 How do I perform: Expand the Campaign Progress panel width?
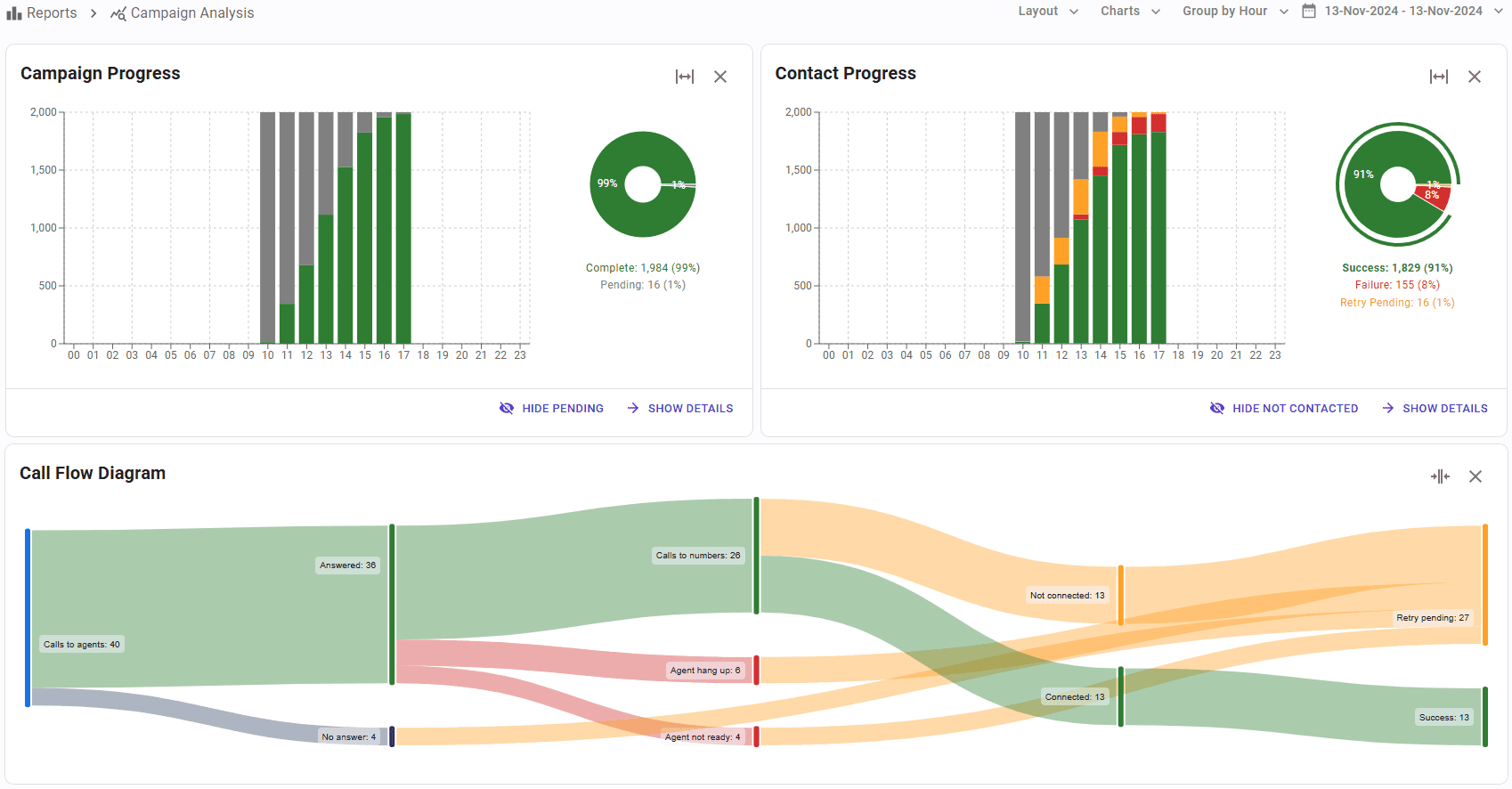[684, 77]
